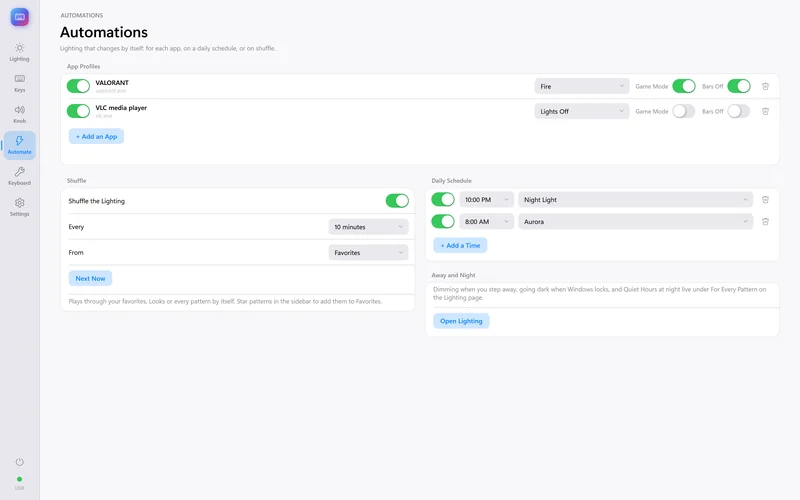
Task: Disable the VALORANT app profile
Action: (x=78, y=86)
